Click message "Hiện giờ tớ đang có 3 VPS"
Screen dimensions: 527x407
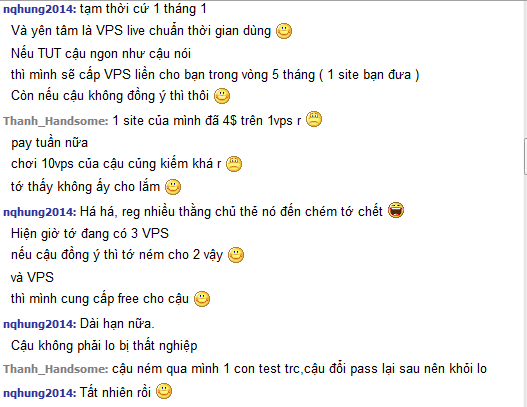coord(90,234)
